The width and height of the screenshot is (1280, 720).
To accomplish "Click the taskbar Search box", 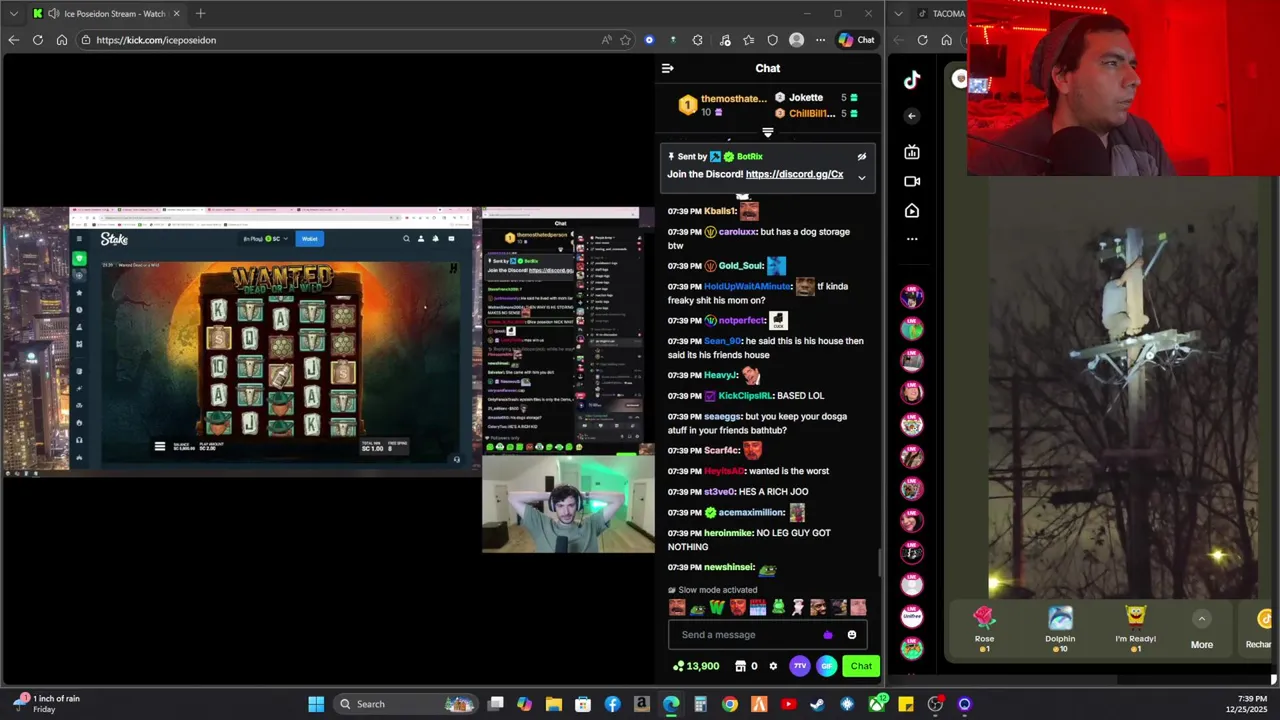I will pos(405,704).
